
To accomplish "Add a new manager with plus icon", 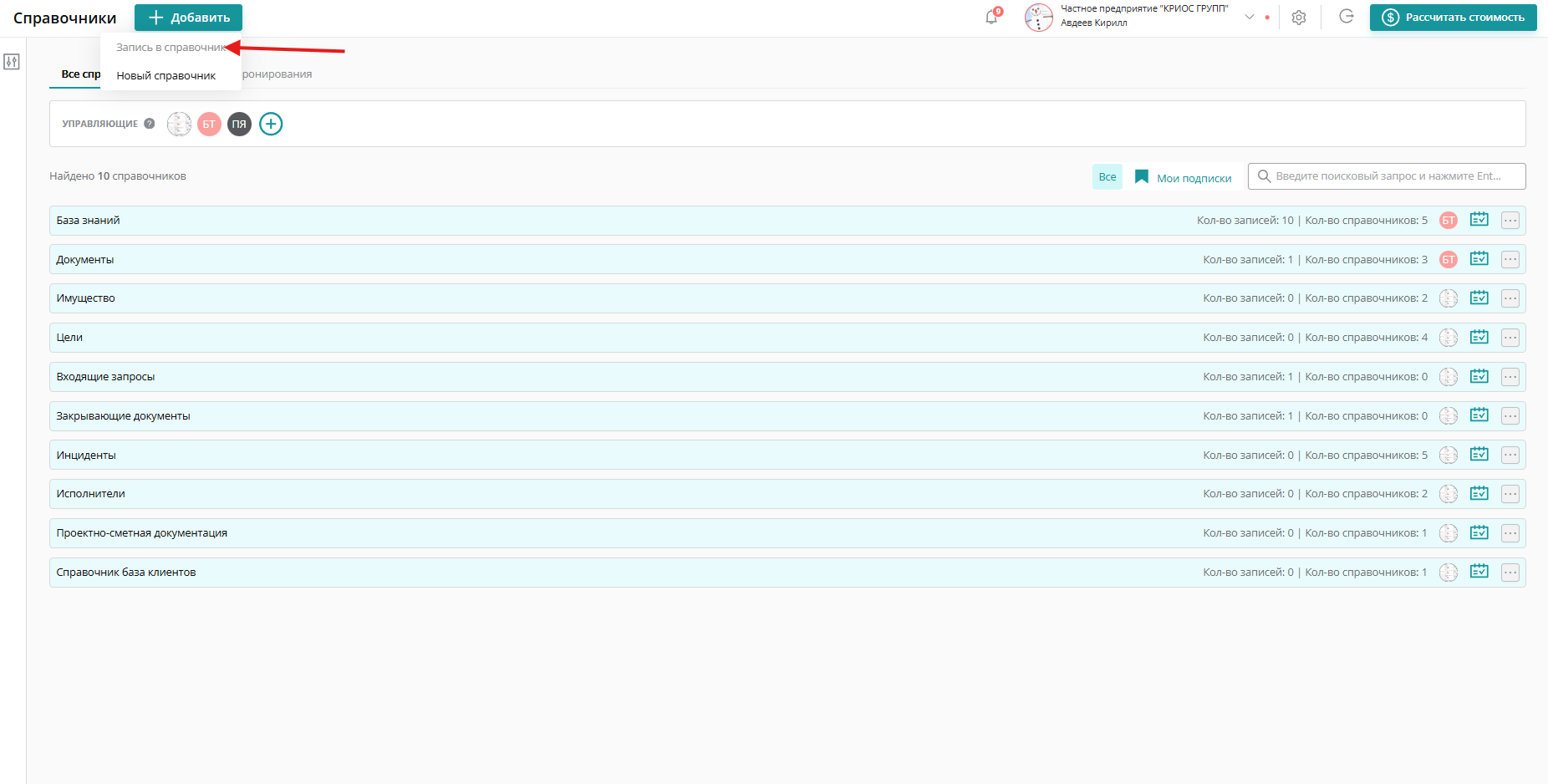I will coord(271,125).
